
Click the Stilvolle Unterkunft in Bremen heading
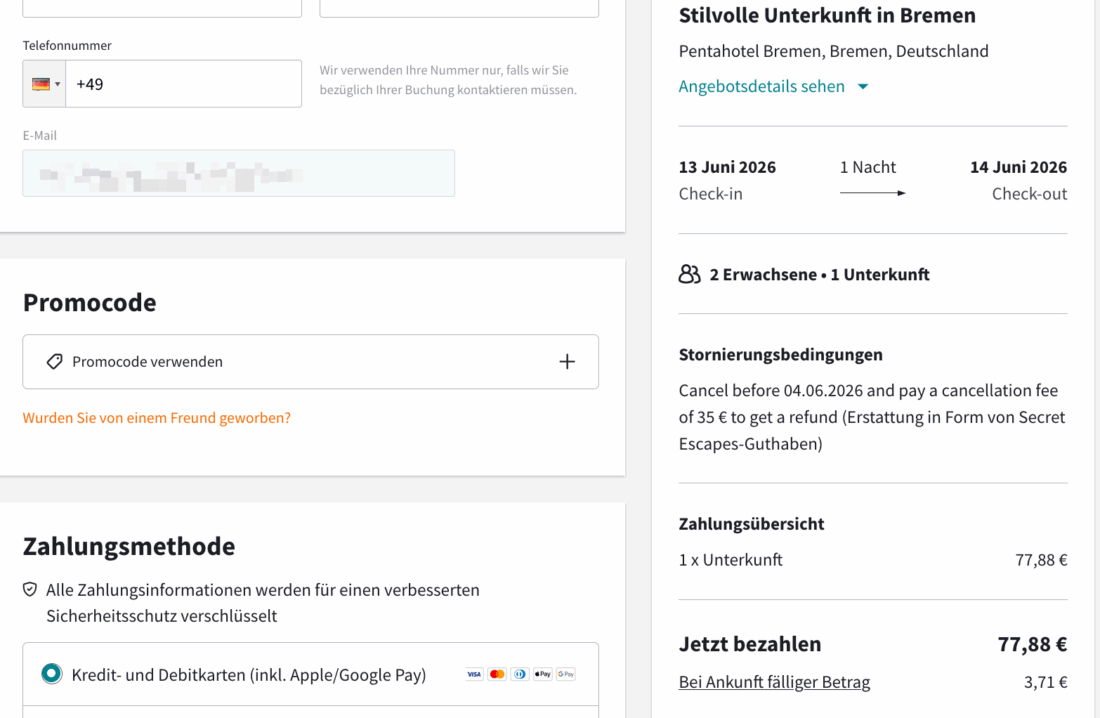click(x=827, y=16)
